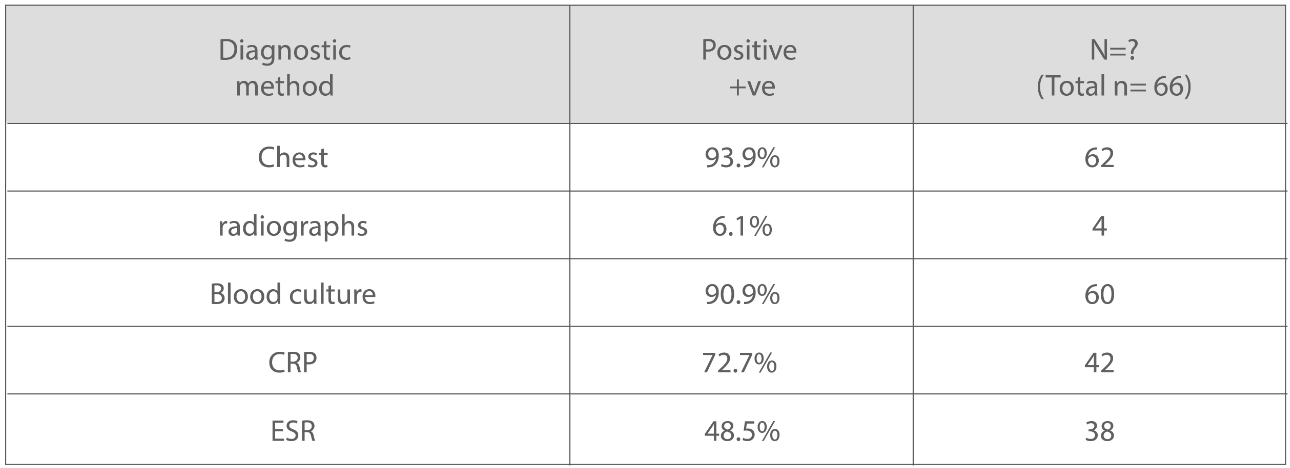Select the cell containing 38

pyautogui.click(x=1099, y=433)
